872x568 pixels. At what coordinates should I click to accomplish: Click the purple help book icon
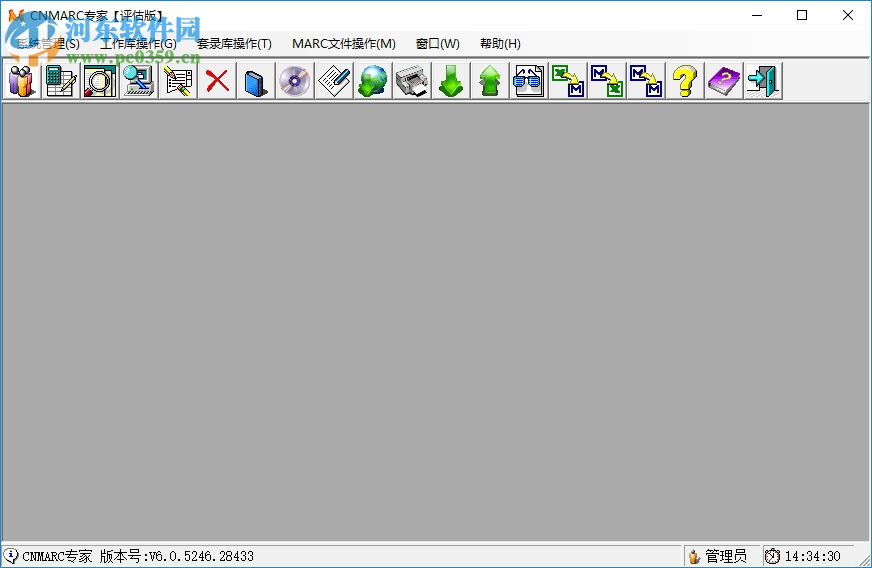coord(724,81)
